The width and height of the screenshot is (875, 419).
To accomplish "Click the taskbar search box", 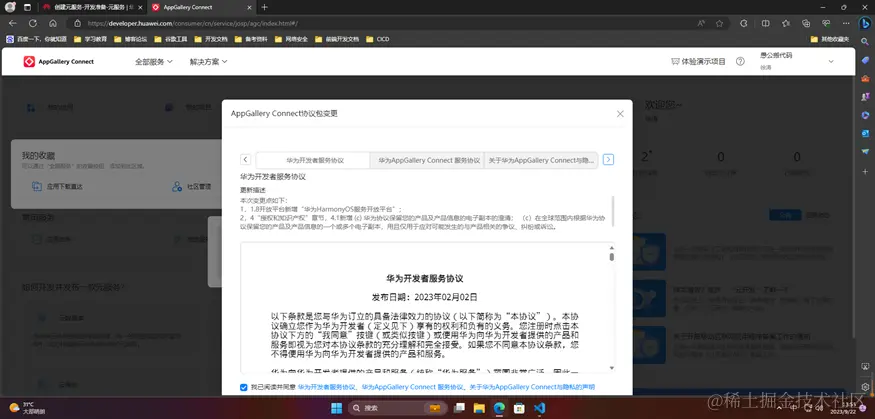I will coord(397,408).
